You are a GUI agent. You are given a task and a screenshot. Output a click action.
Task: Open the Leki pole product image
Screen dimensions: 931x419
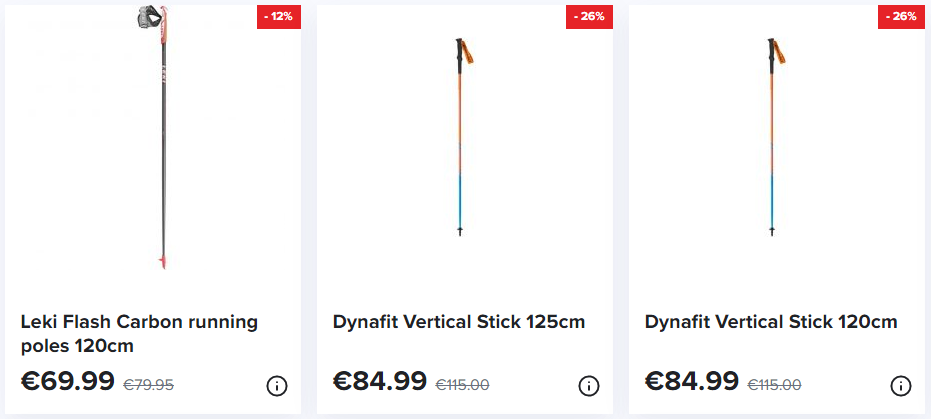[159, 138]
